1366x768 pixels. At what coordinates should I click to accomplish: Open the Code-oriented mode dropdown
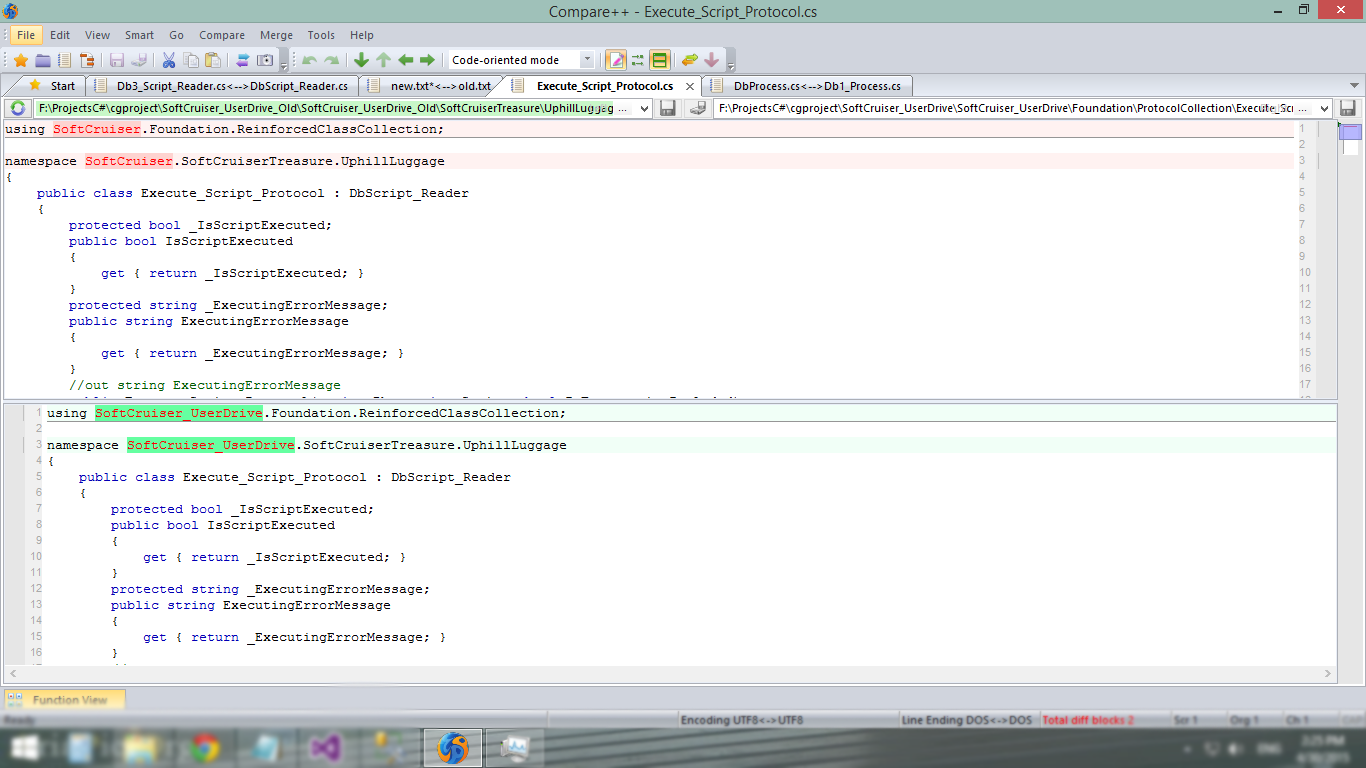tap(587, 60)
